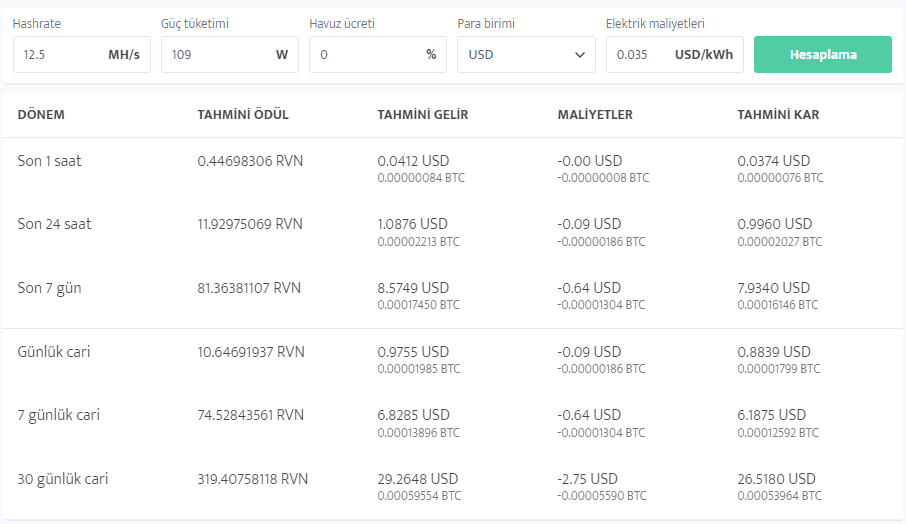
Task: Click the 0.00013896 BTC income value
Action: coord(419,432)
